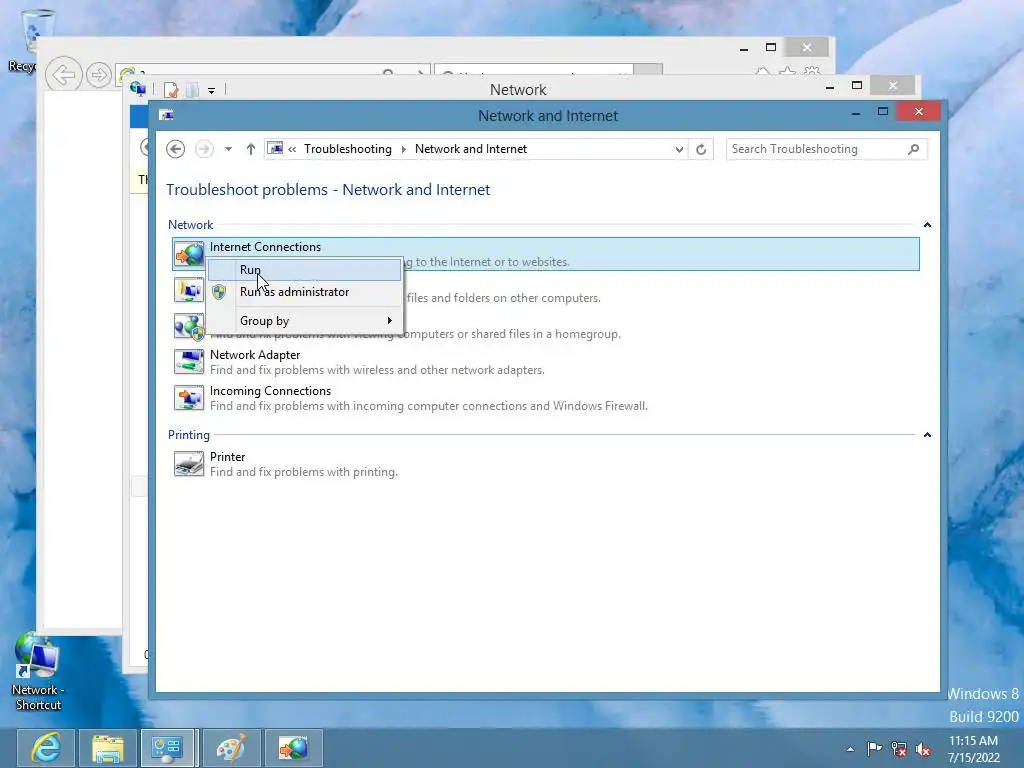1024x768 pixels.
Task: Refresh the Troubleshooting page
Action: pyautogui.click(x=701, y=149)
